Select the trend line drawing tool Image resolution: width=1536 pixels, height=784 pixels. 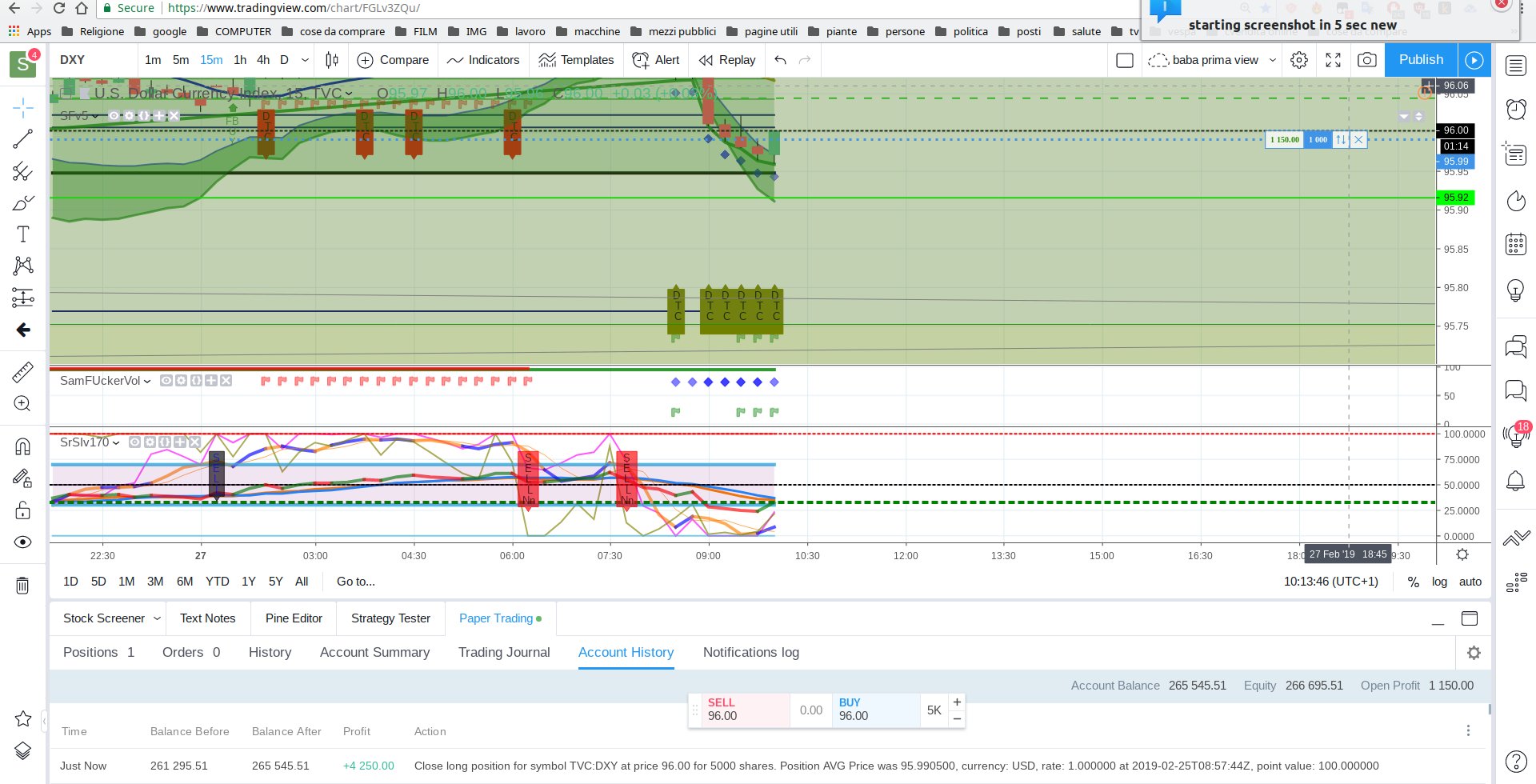coord(22,139)
